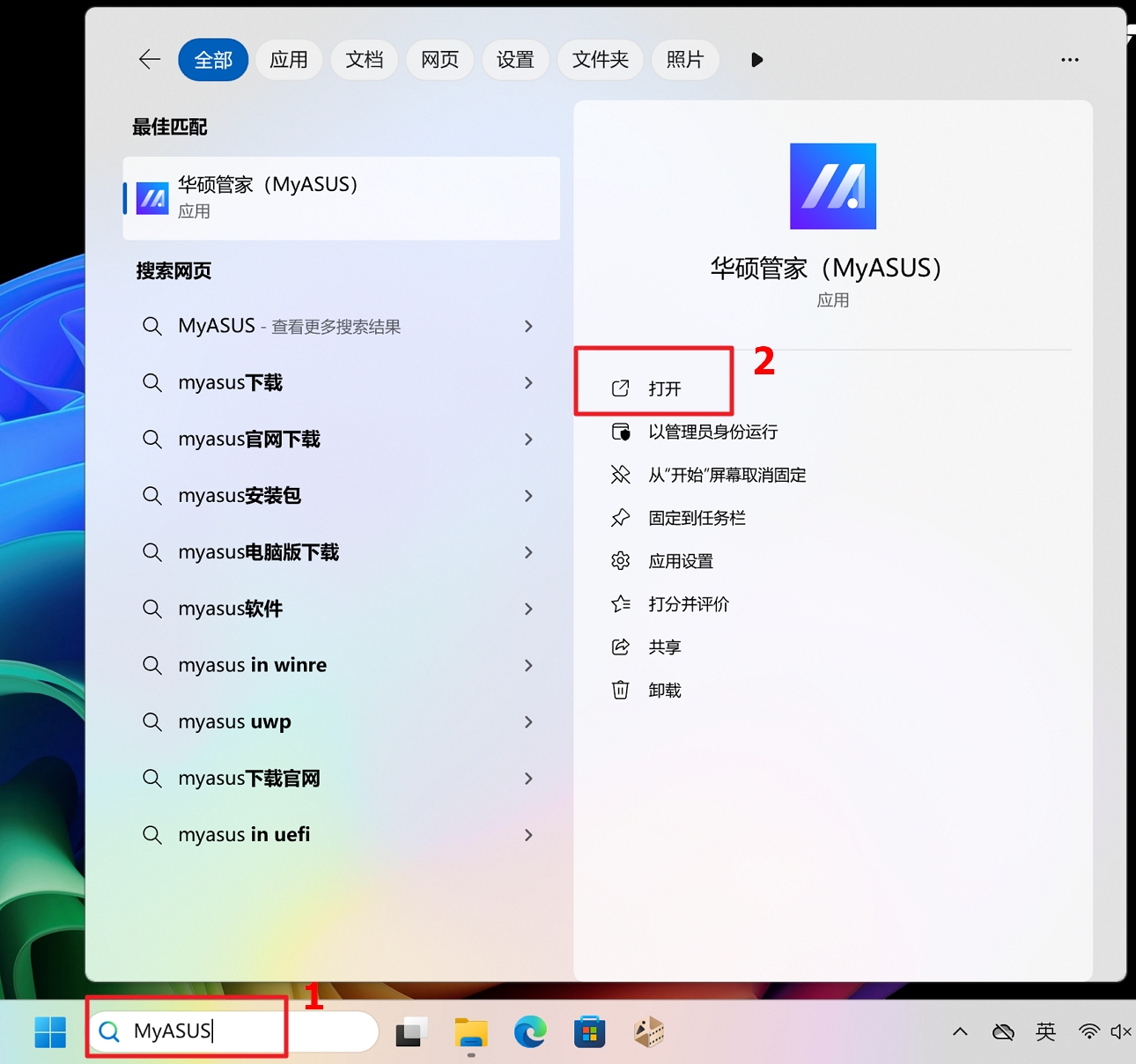Show hidden icons in system tray

(960, 1031)
